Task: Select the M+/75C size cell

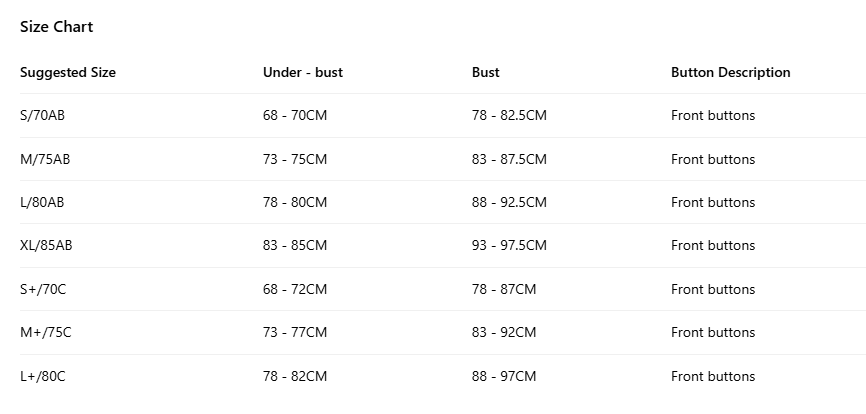Action: coord(44,332)
